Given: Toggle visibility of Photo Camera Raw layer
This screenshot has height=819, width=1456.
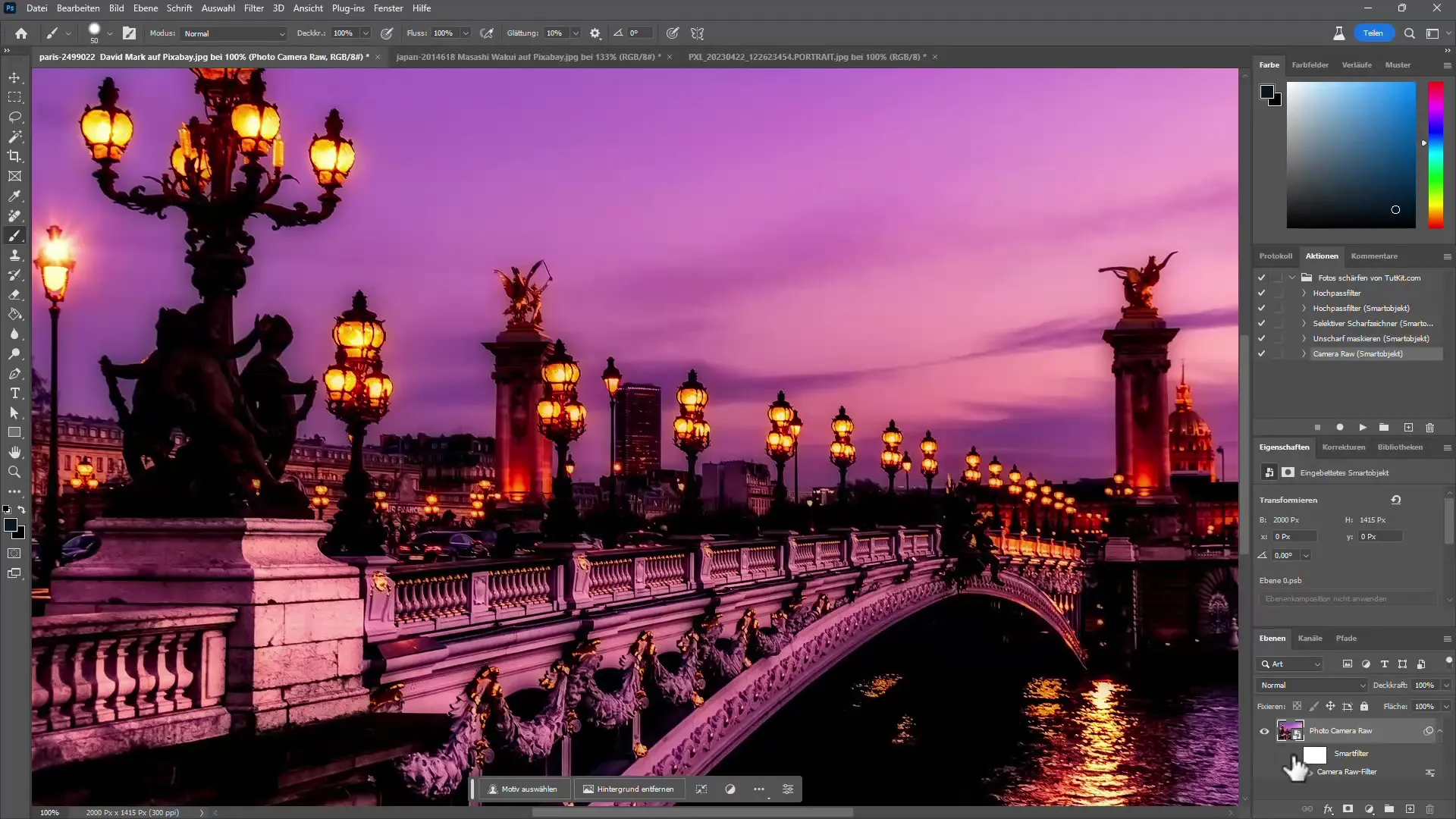Looking at the screenshot, I should pos(1263,731).
